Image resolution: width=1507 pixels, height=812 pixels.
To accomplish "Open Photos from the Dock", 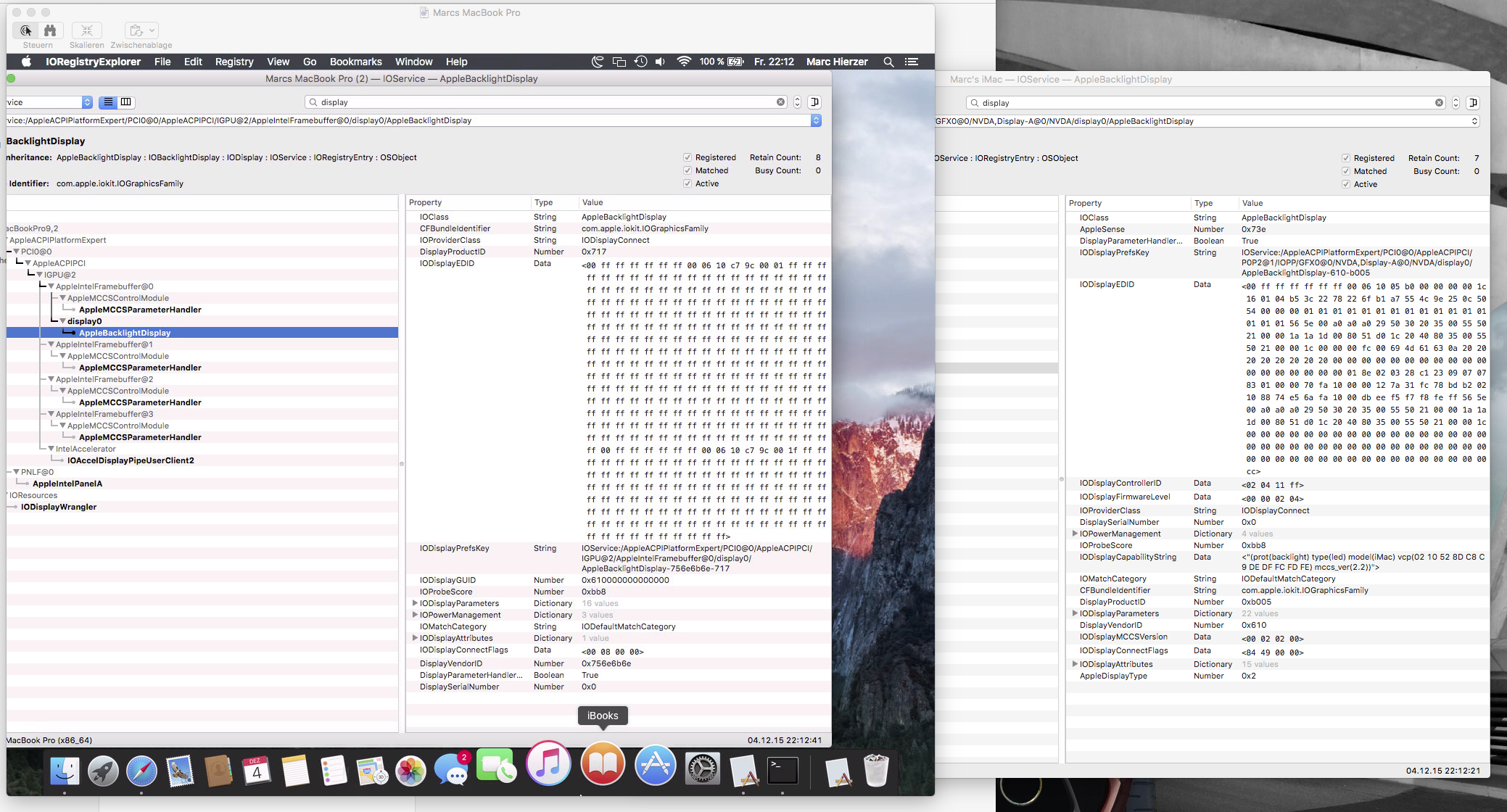I will [x=410, y=770].
